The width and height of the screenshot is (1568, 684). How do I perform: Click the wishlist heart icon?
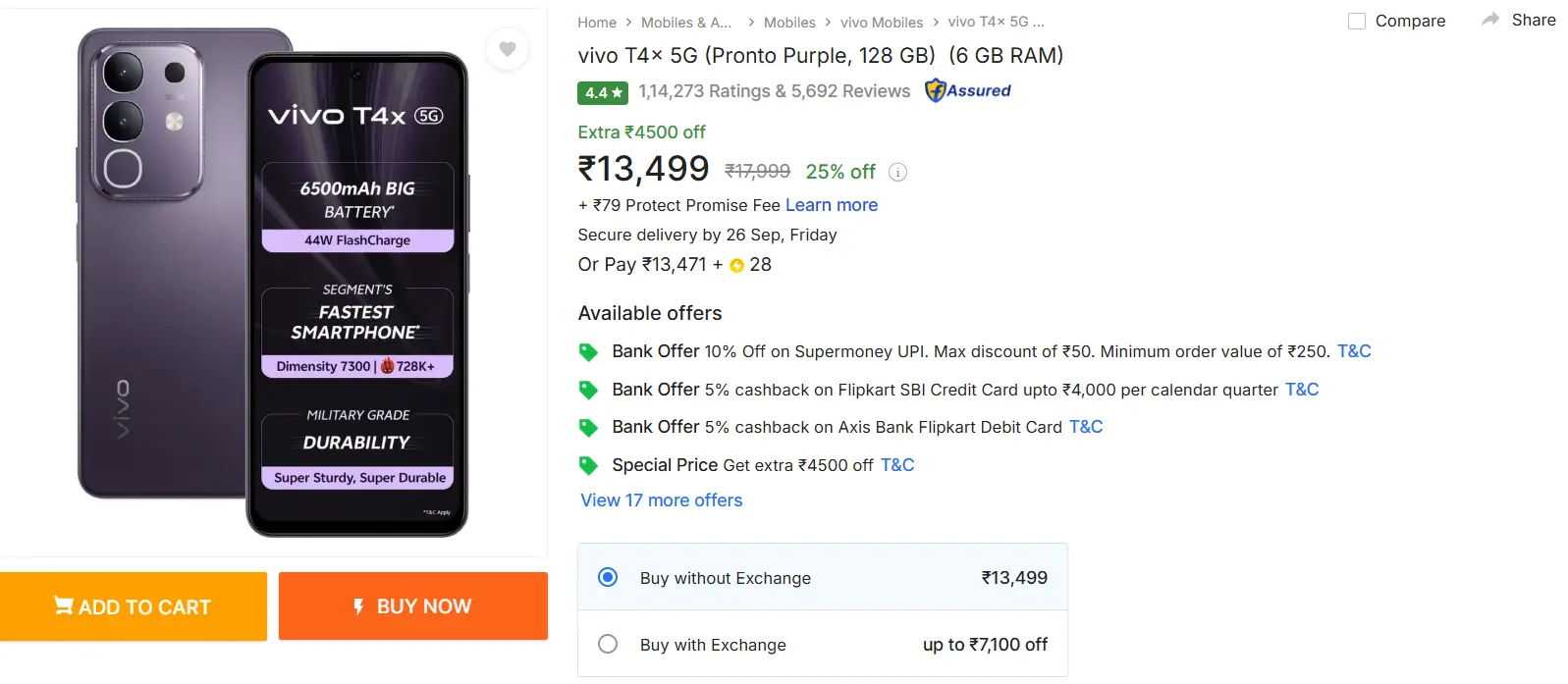tap(508, 49)
